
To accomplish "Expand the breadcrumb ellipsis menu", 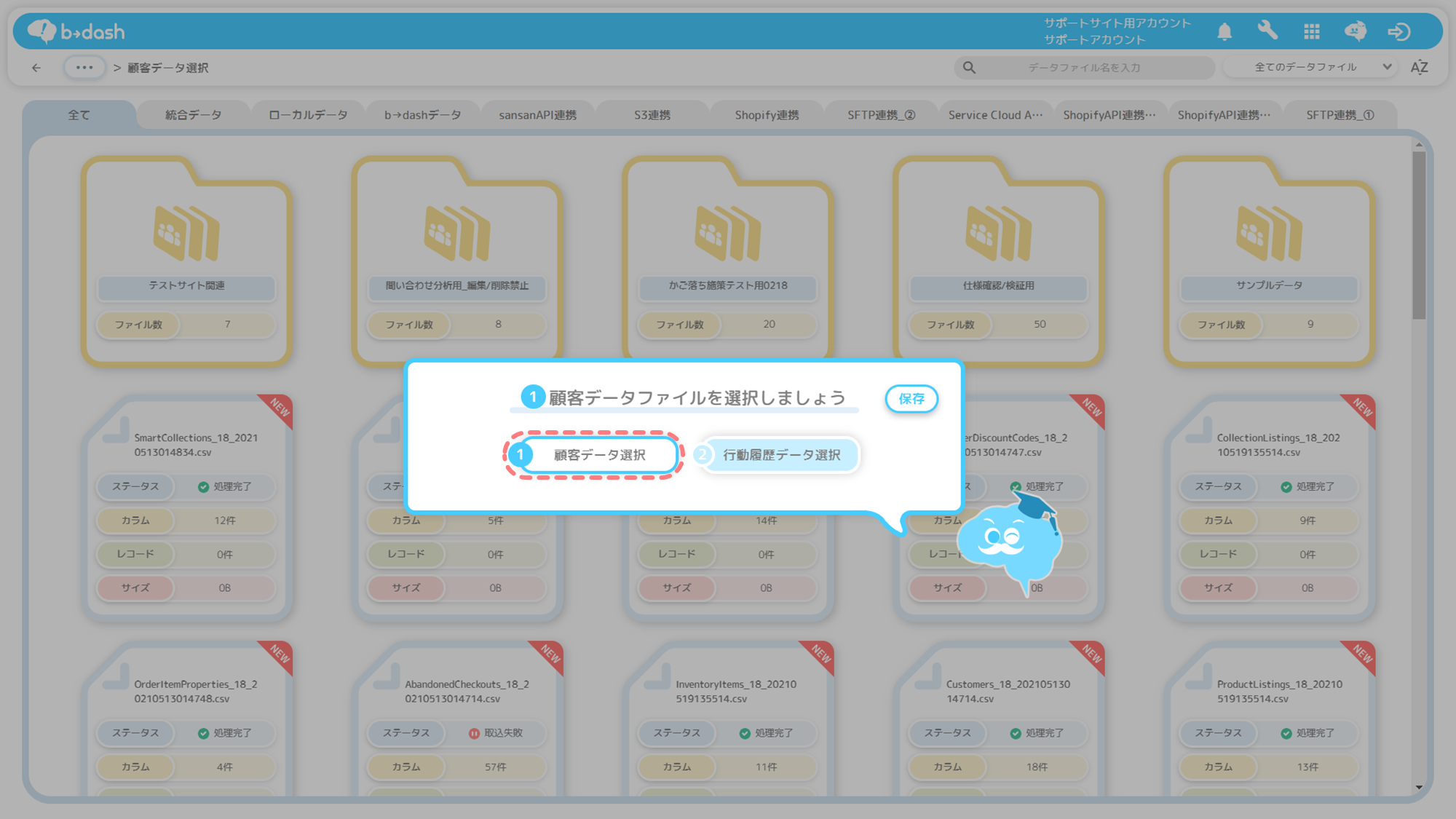I will pos(84,68).
